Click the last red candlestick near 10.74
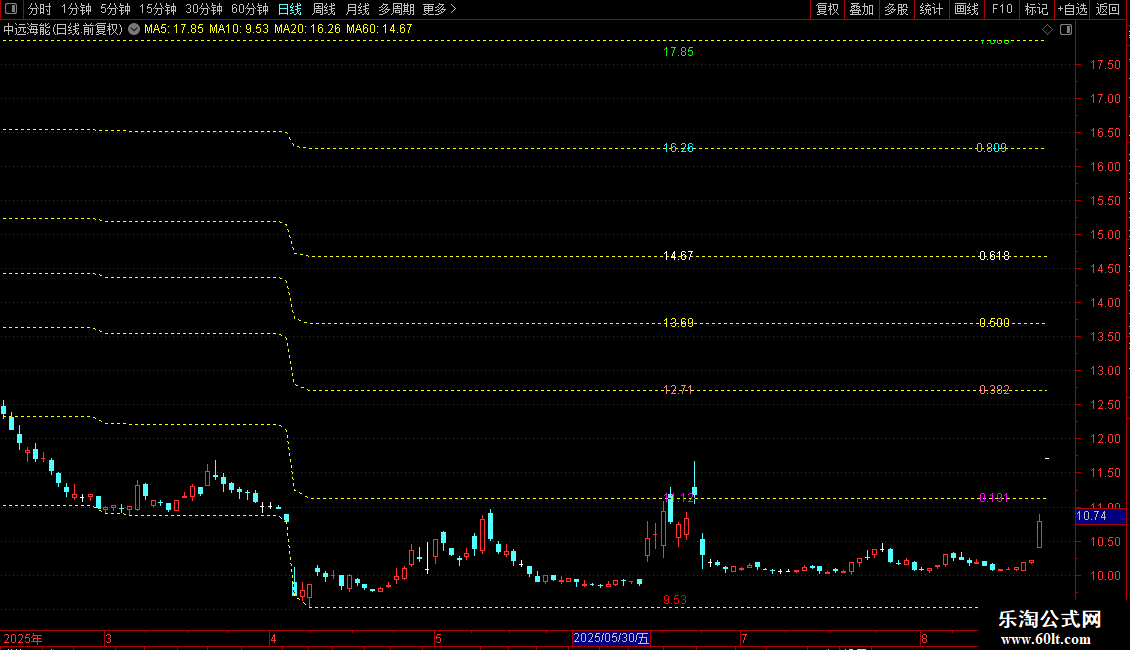This screenshot has width=1130, height=650. click(x=1039, y=532)
